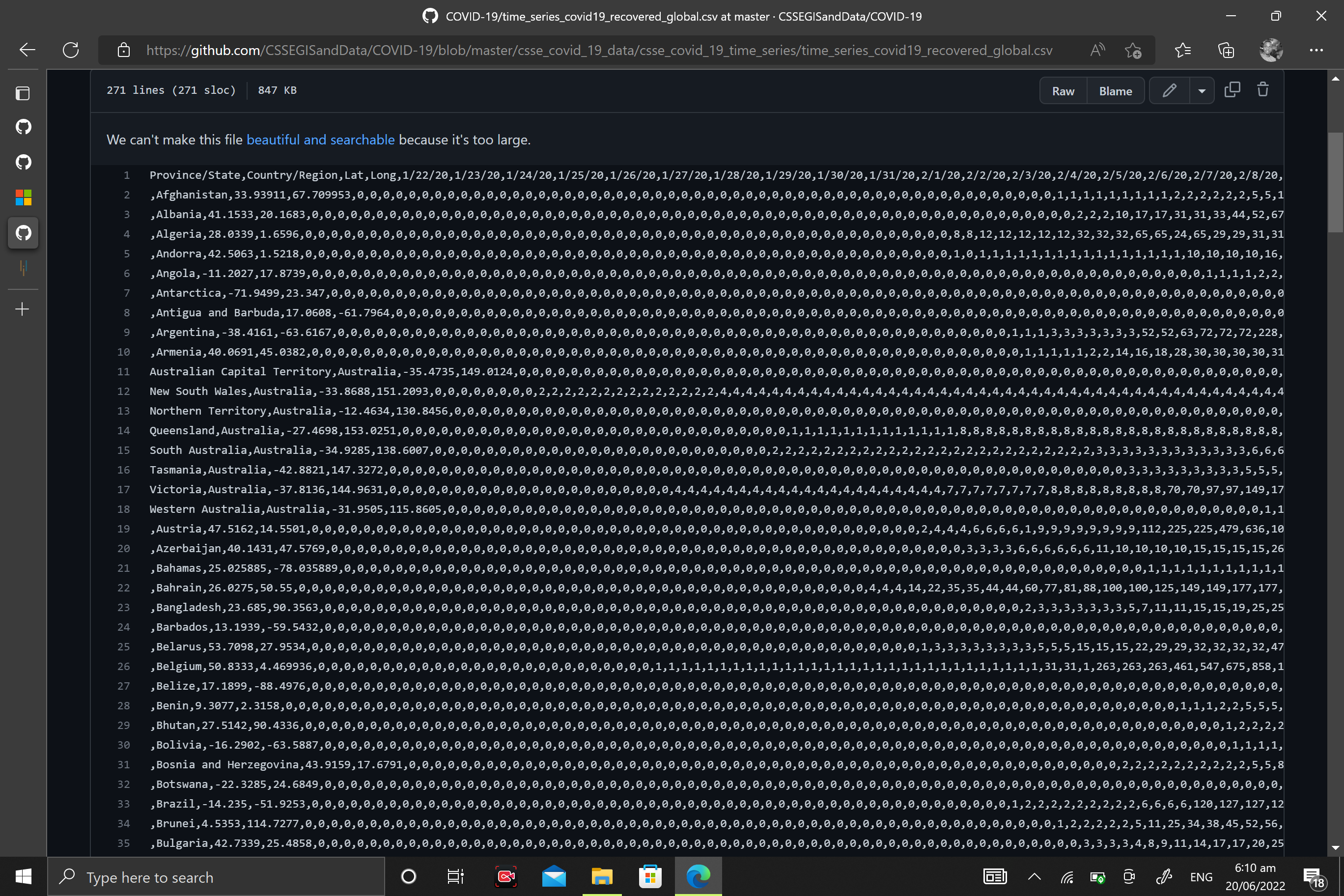Add a new sidebar app with the plus
The width and height of the screenshot is (1344, 896).
(23, 309)
